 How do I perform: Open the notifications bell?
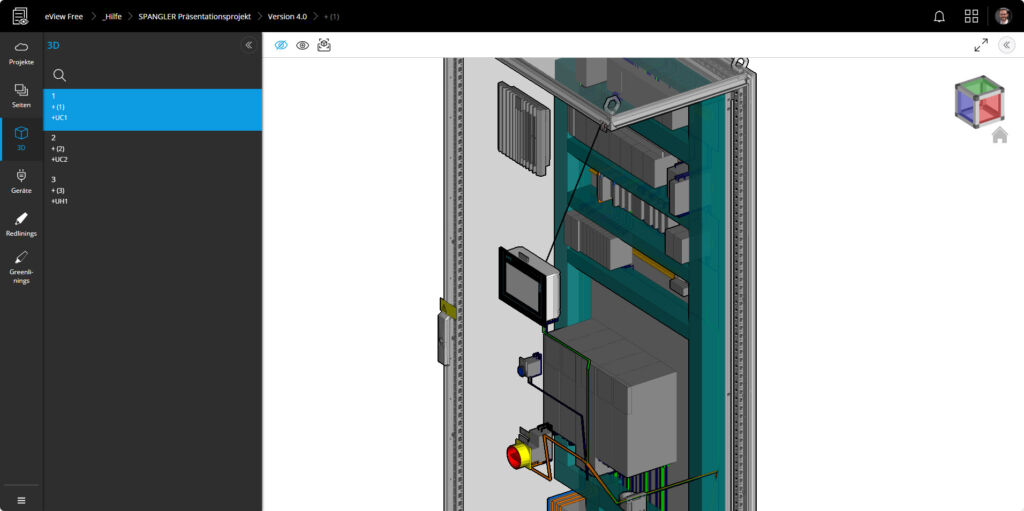939,16
